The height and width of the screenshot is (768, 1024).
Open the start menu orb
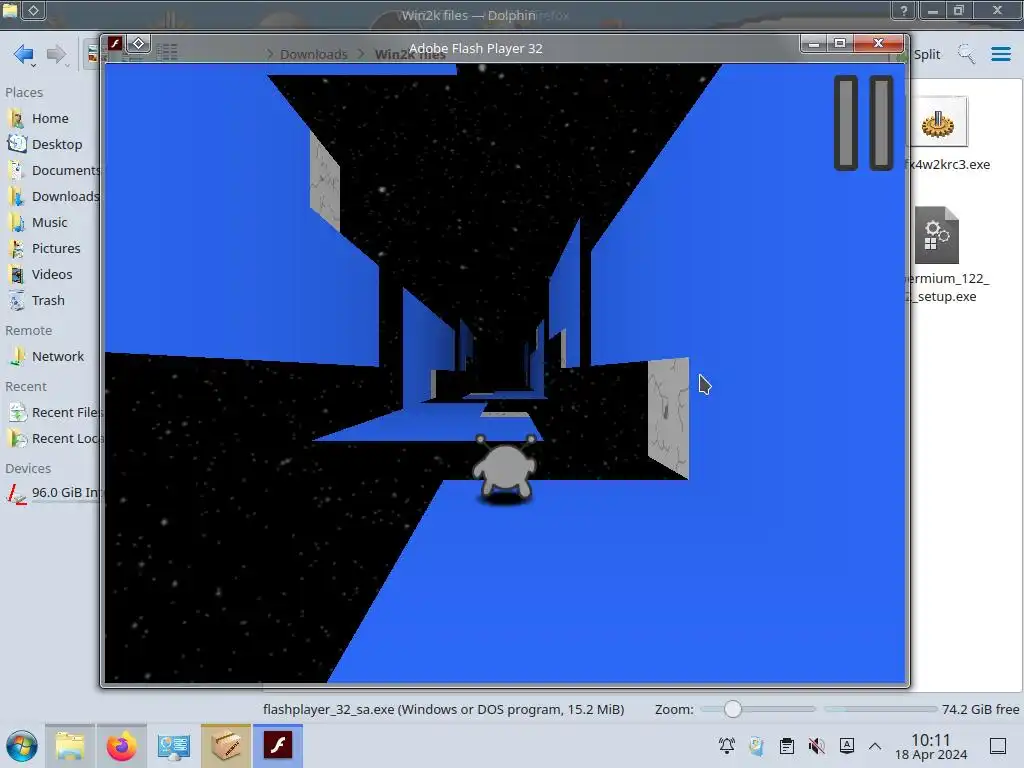[x=22, y=746]
